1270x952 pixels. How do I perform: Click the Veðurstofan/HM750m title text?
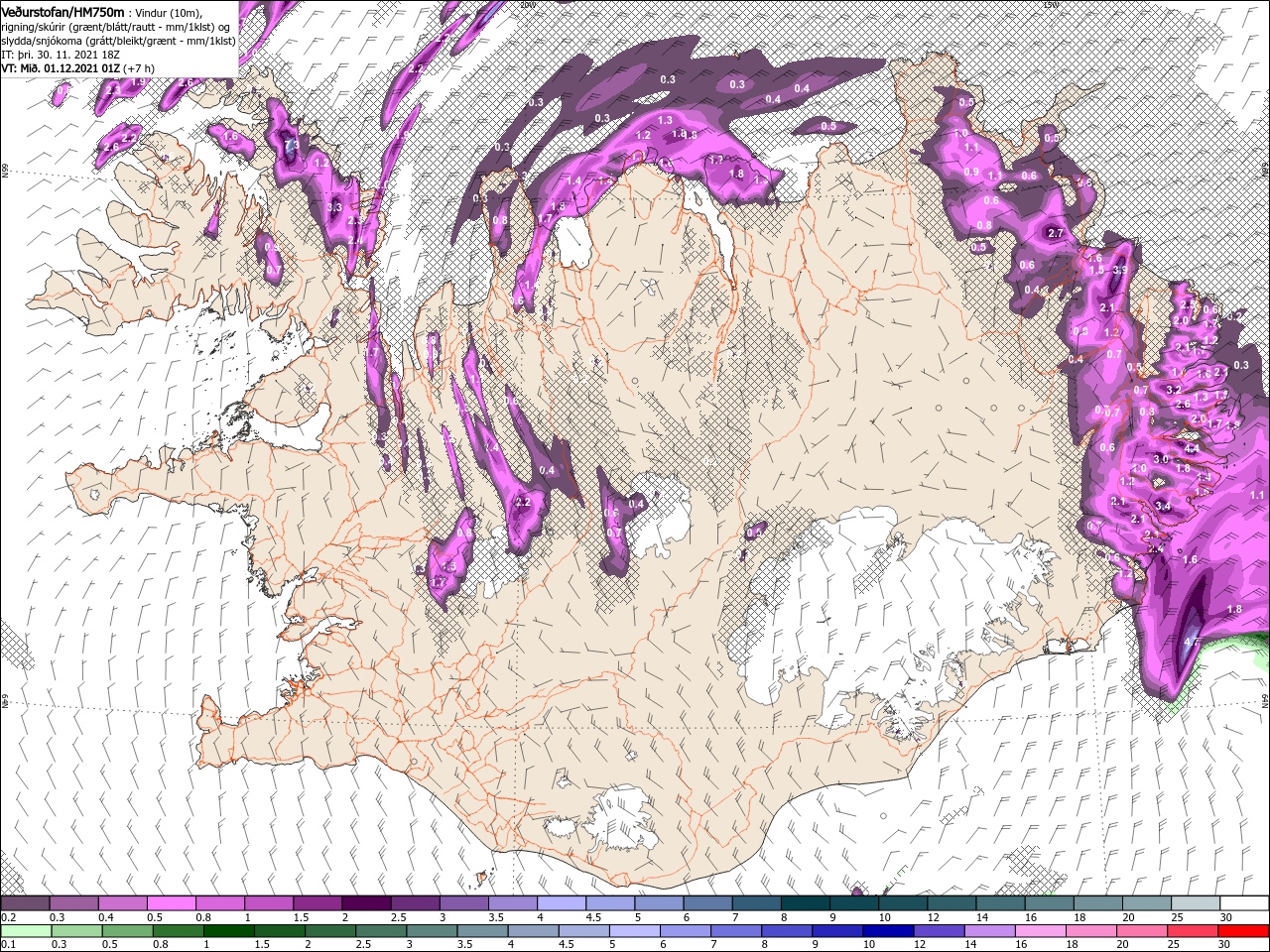pyautogui.click(x=63, y=11)
